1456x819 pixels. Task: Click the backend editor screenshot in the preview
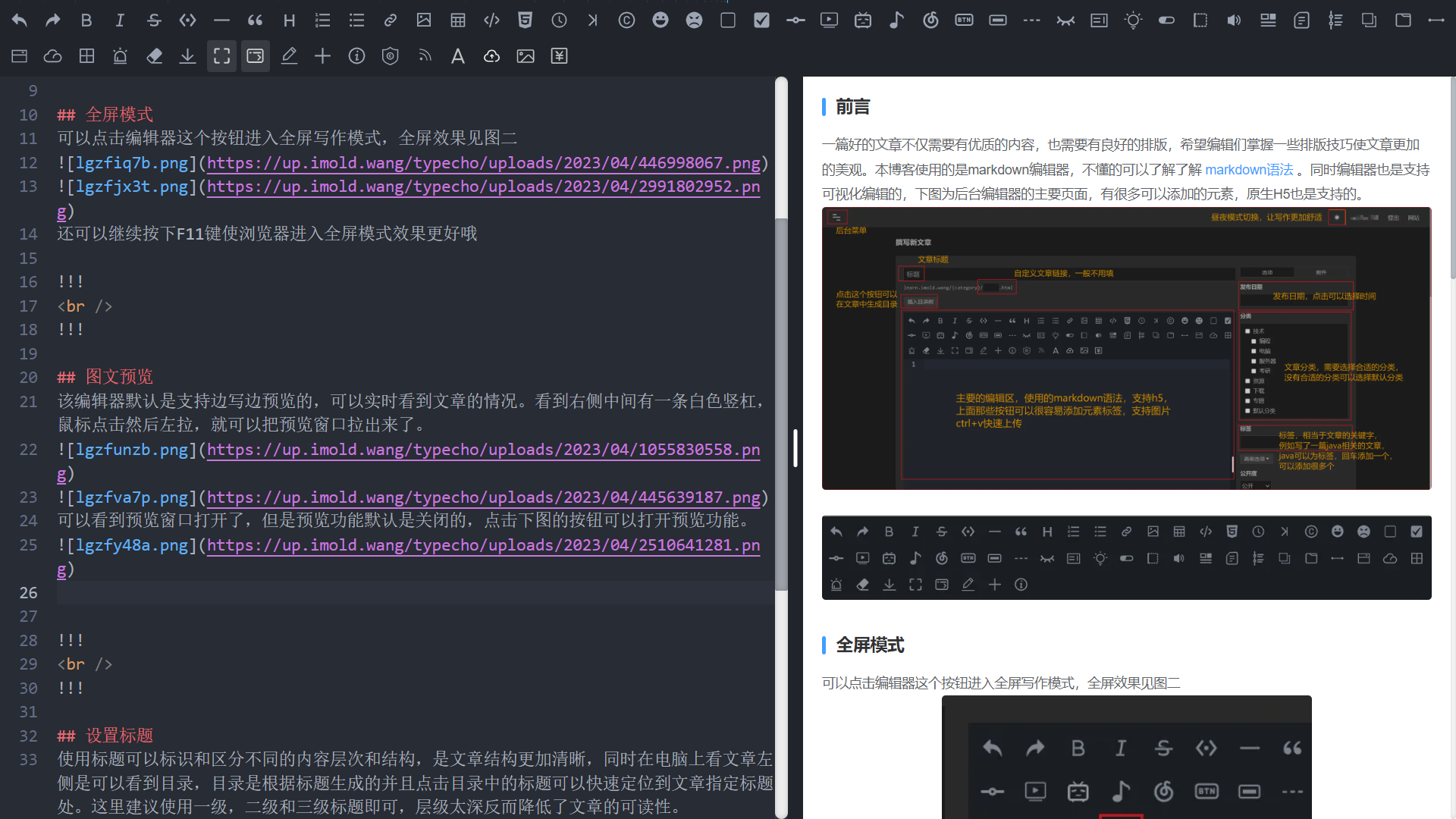(1126, 348)
